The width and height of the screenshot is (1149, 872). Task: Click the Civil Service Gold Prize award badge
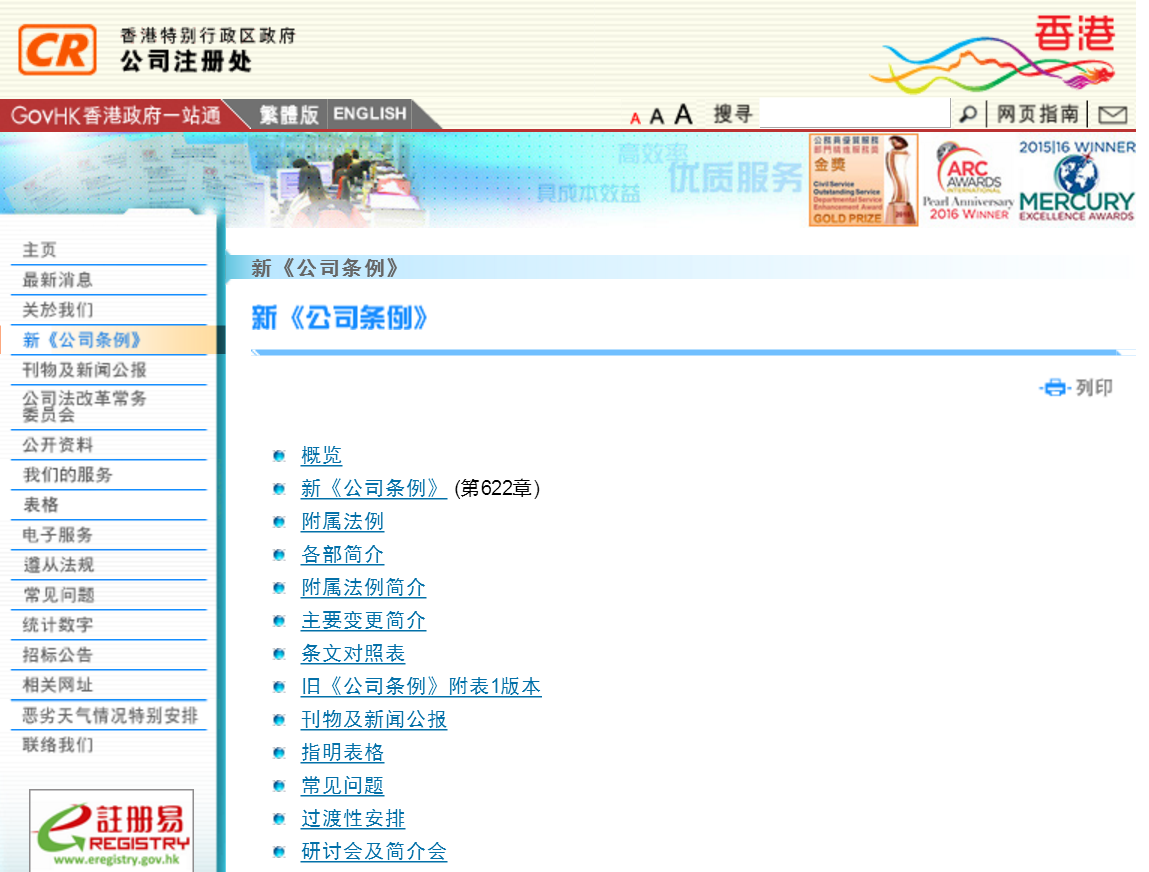coord(863,179)
